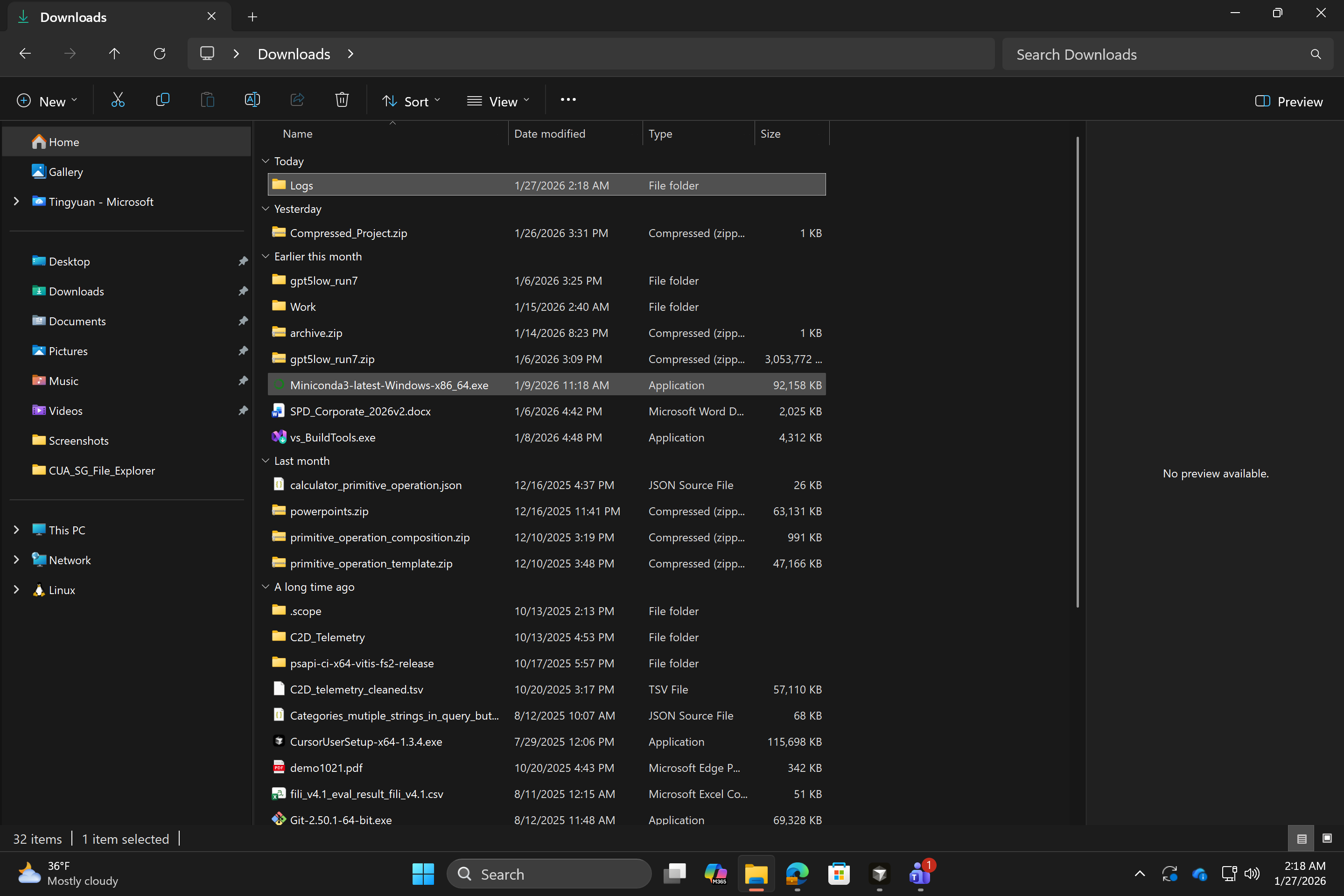Click the Refresh button in navigation bar
Screen dimensions: 1344x896
[x=160, y=54]
